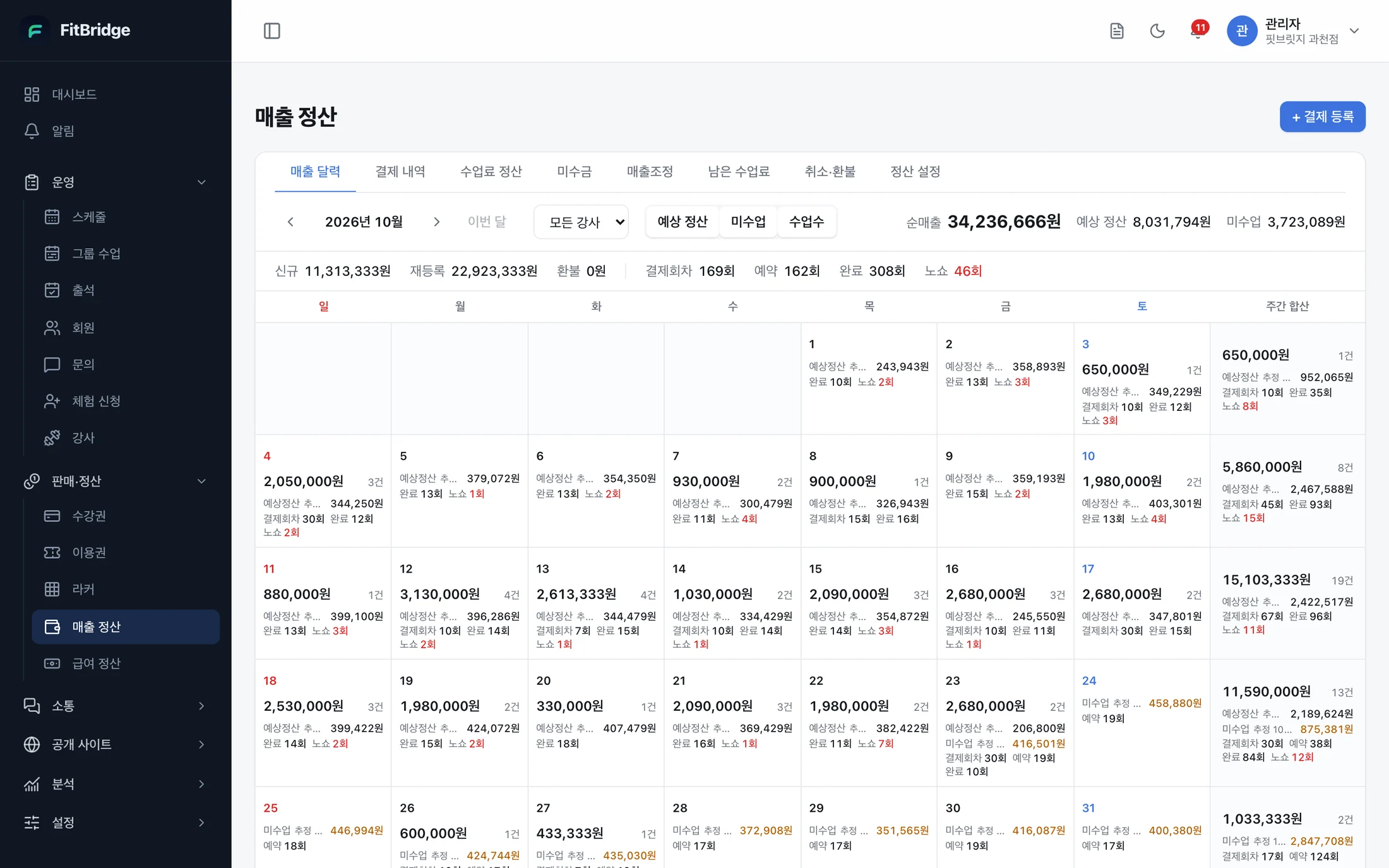Open notifications bell with 11 badge
The height and width of the screenshot is (868, 1389).
pyautogui.click(x=1197, y=31)
